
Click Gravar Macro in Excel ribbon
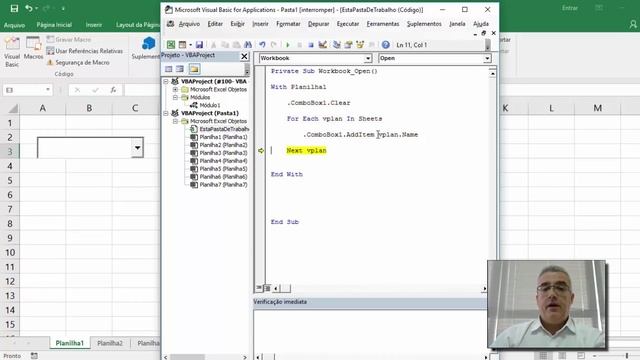pos(69,40)
